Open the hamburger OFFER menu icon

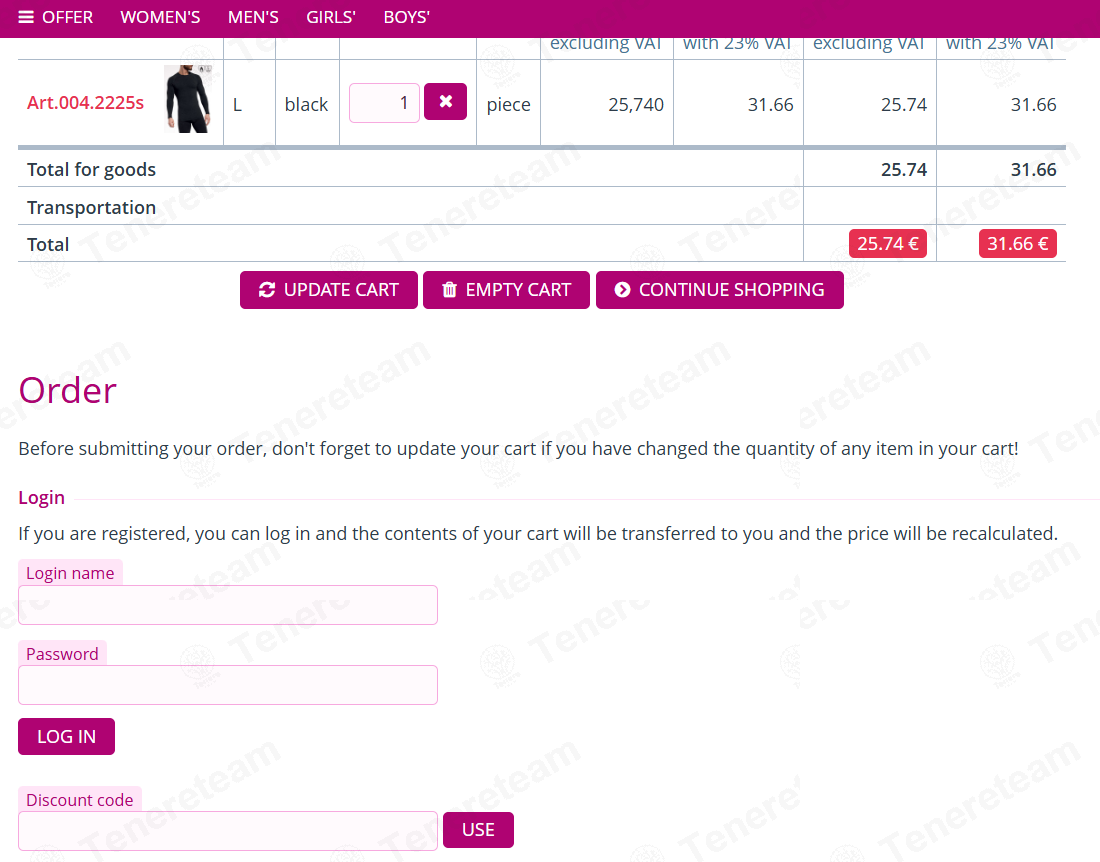(x=26, y=18)
